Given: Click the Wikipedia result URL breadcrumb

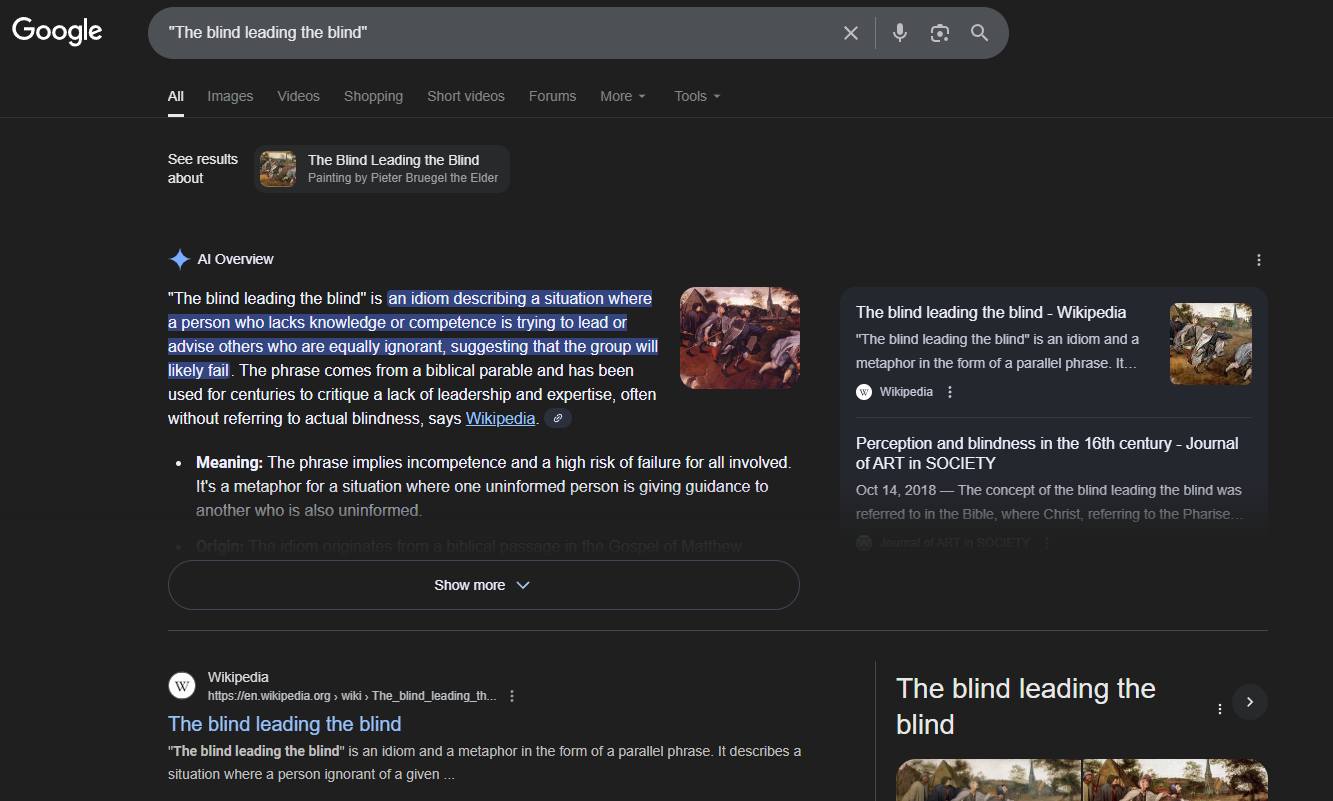Looking at the screenshot, I should coord(352,696).
